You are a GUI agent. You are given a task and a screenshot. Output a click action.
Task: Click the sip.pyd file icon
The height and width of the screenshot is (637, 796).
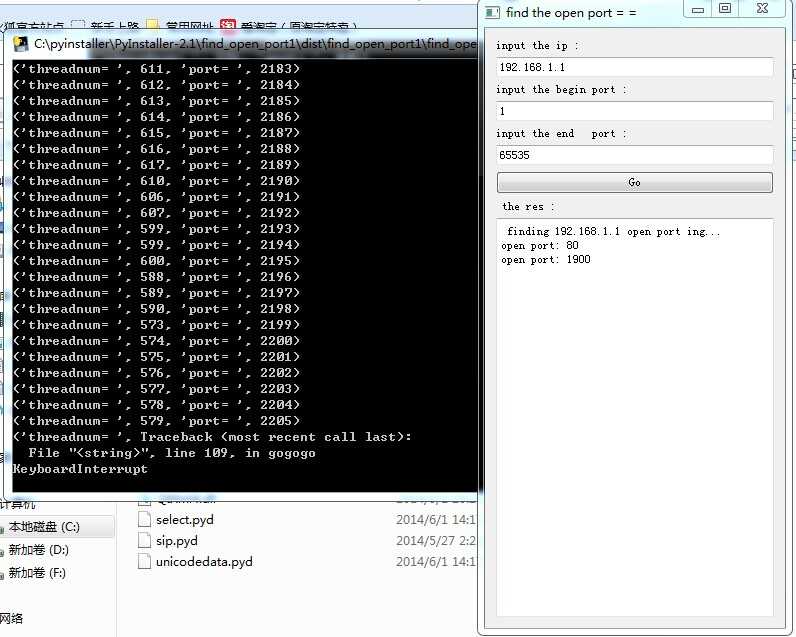click(145, 540)
